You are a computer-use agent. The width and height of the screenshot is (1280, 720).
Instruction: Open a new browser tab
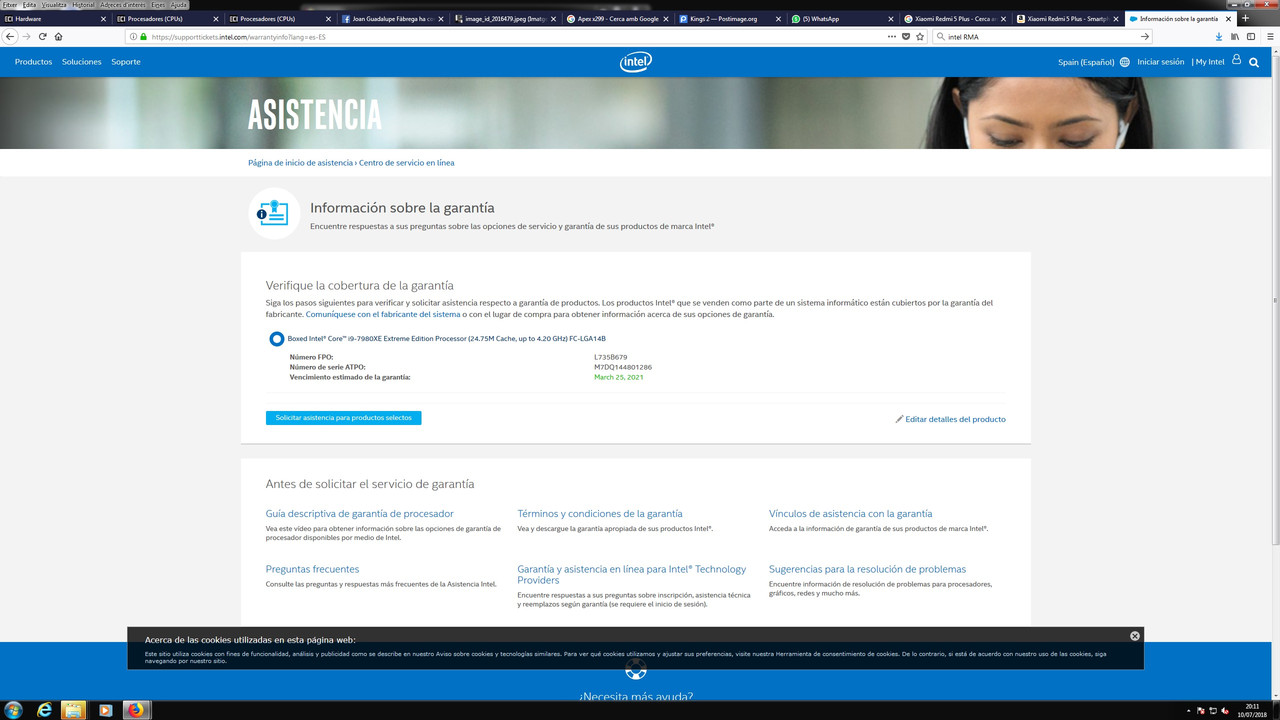click(x=1244, y=18)
